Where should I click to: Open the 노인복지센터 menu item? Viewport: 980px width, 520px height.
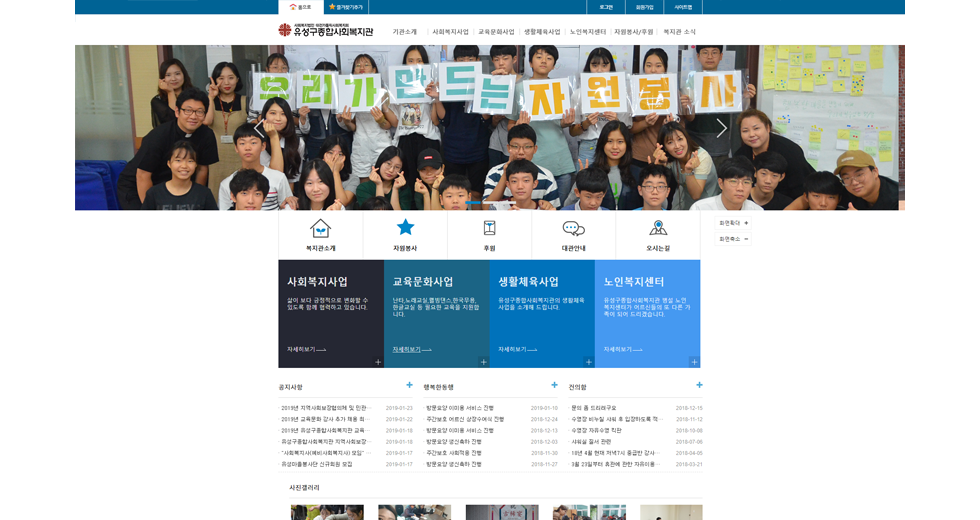point(587,32)
